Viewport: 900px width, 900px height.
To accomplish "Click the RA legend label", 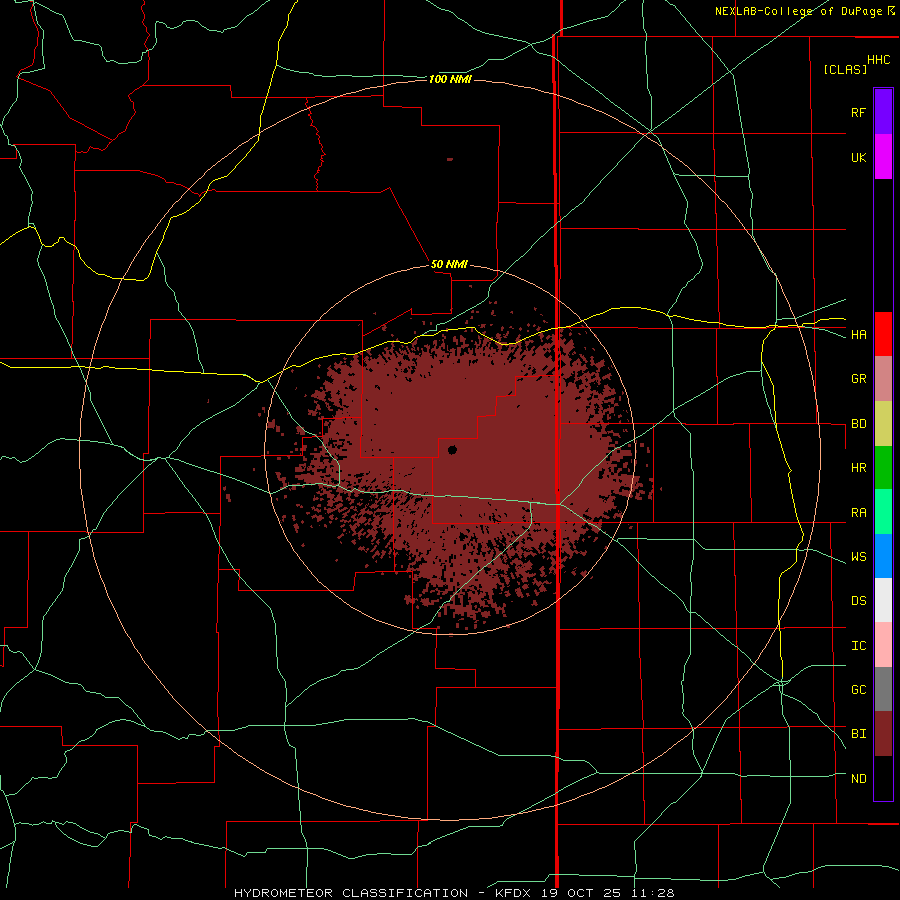I will [x=858, y=513].
